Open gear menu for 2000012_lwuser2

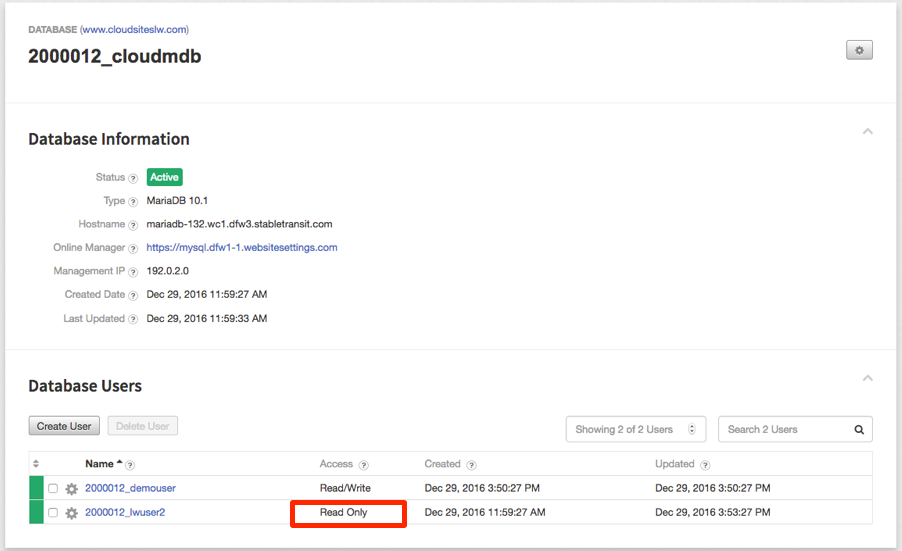(x=71, y=513)
